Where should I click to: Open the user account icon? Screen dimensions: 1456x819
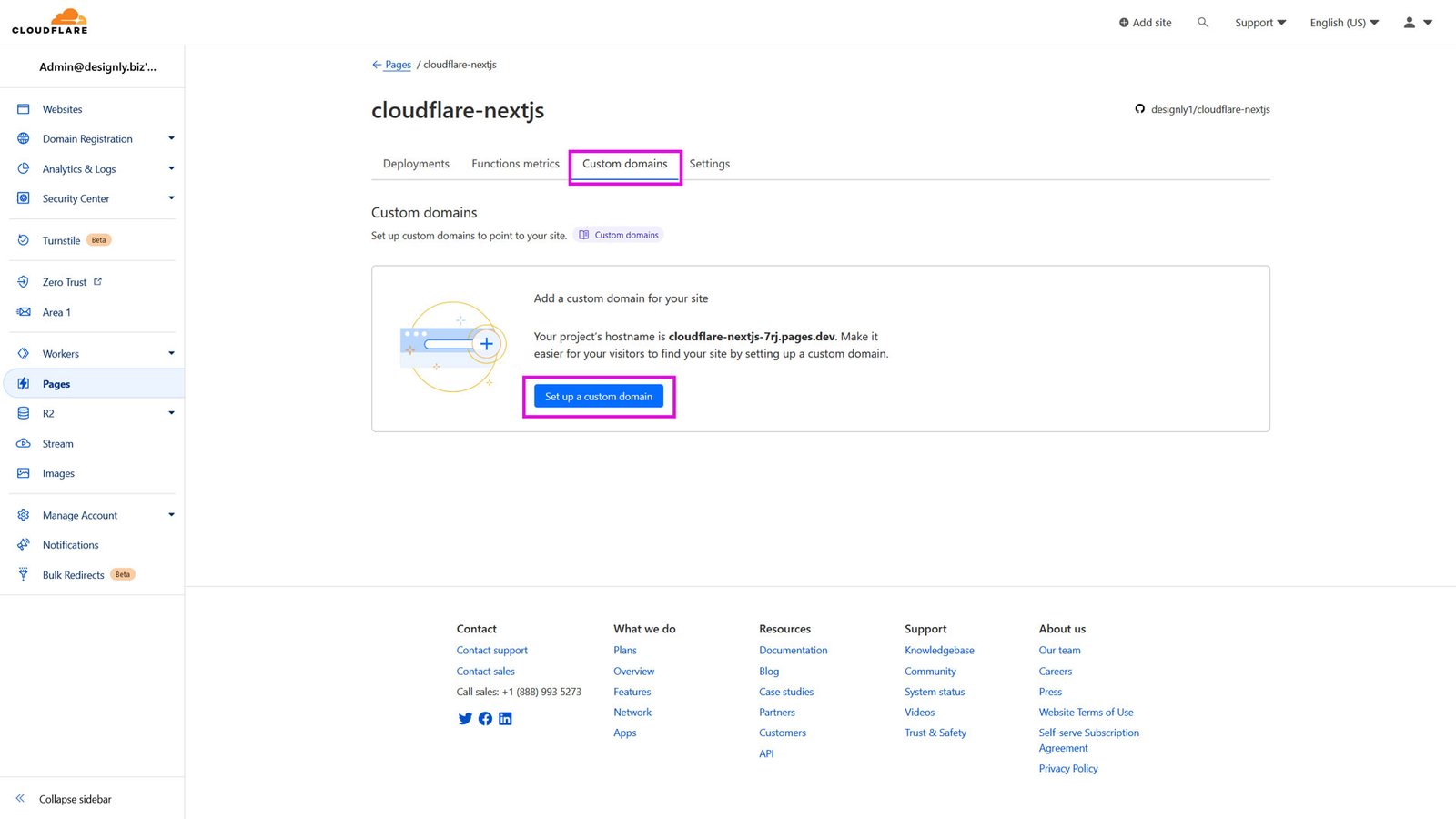[1410, 22]
